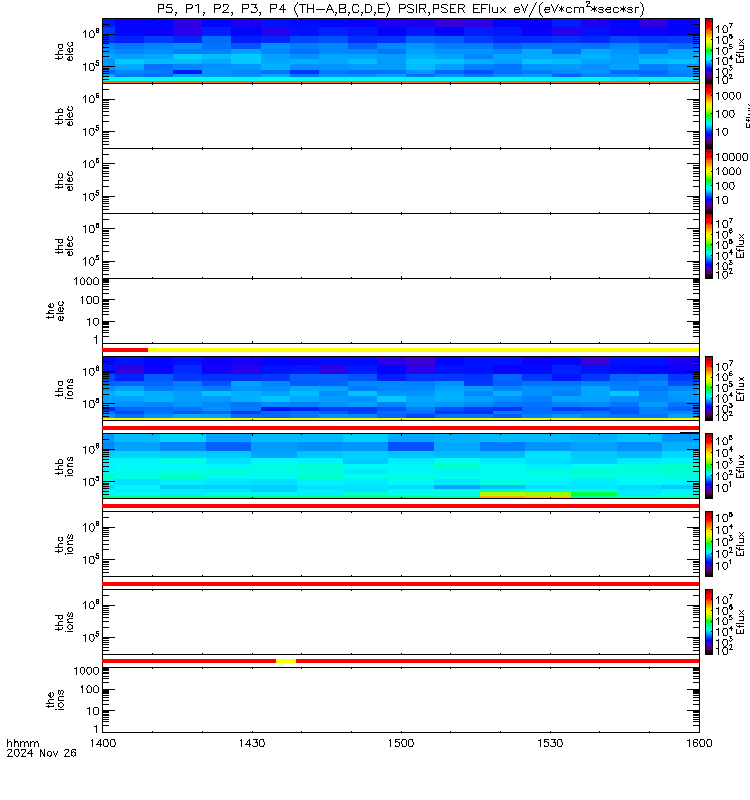Screen dimensions: 750x800
Task: Click the red bar below thb ions panel
Action: click(x=401, y=506)
